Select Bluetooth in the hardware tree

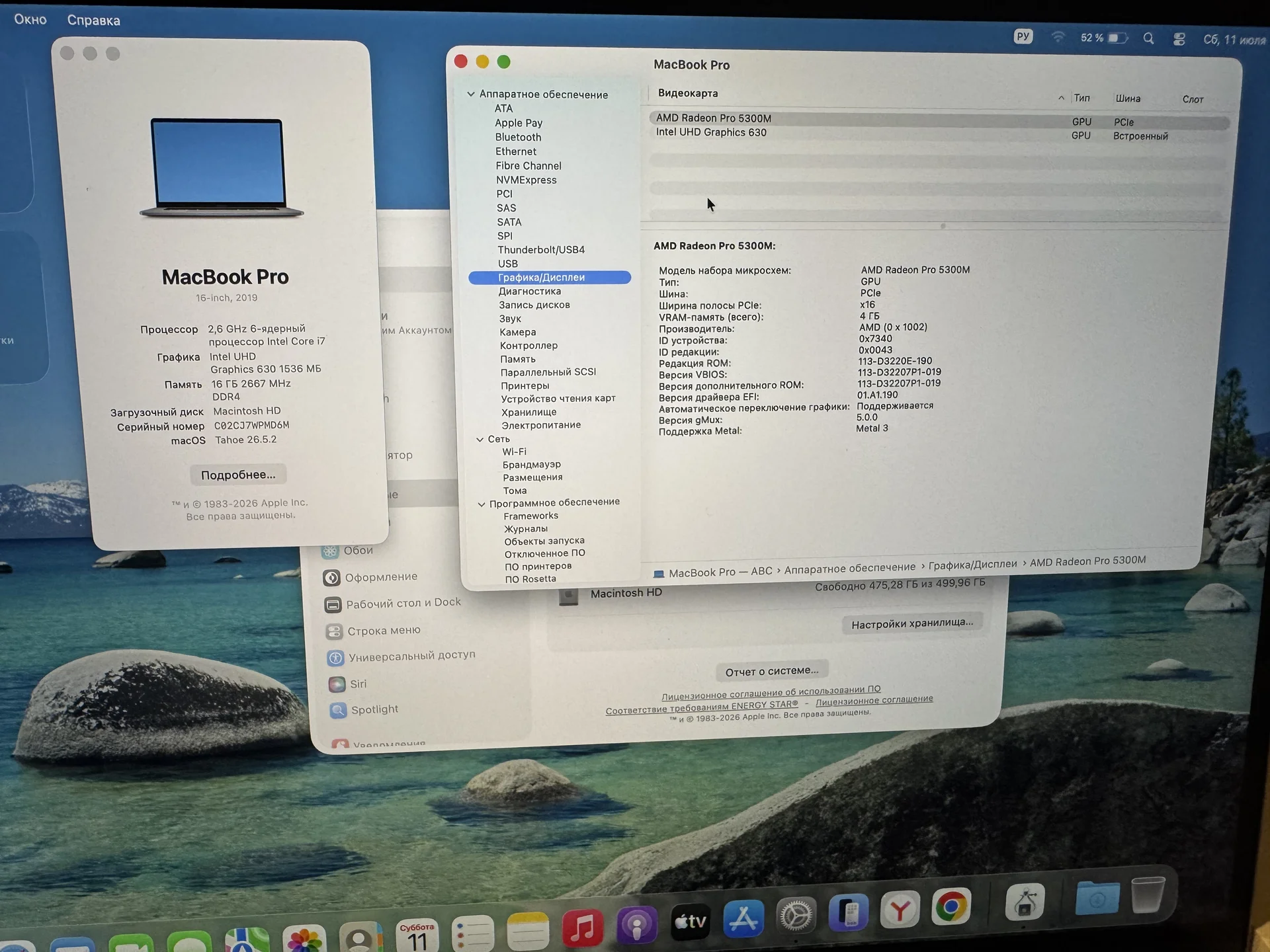(518, 137)
